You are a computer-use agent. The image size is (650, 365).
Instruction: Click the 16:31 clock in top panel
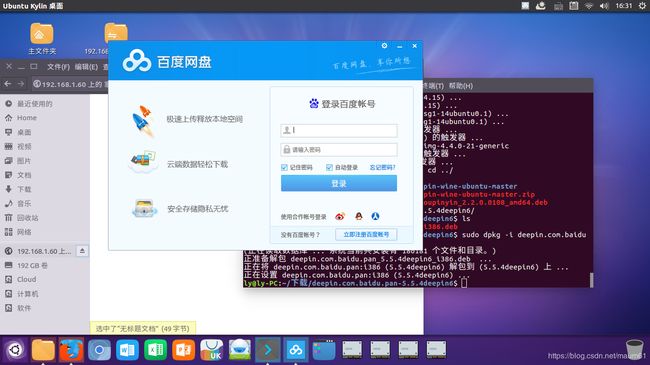[623, 6]
